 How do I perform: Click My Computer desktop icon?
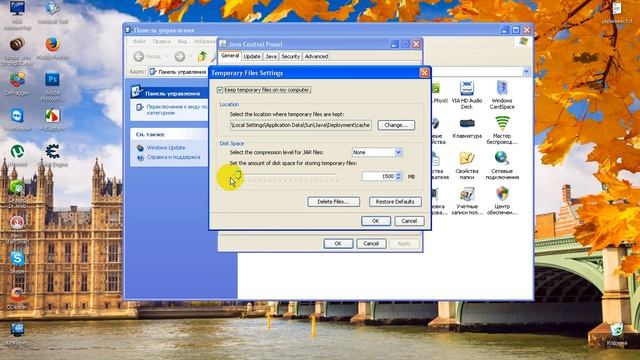tap(17, 16)
